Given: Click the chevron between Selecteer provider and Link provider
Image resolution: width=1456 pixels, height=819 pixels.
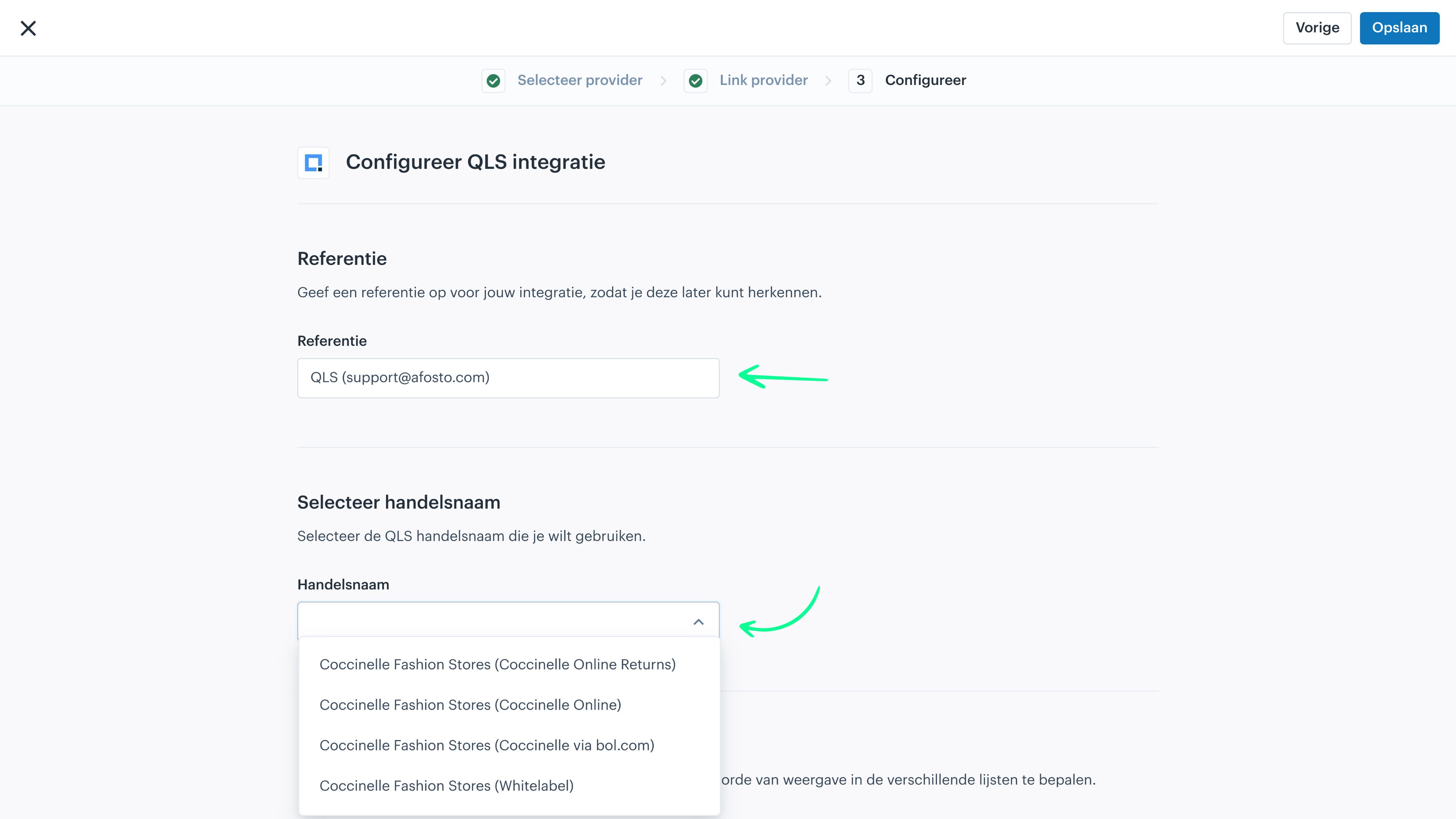Looking at the screenshot, I should (664, 81).
